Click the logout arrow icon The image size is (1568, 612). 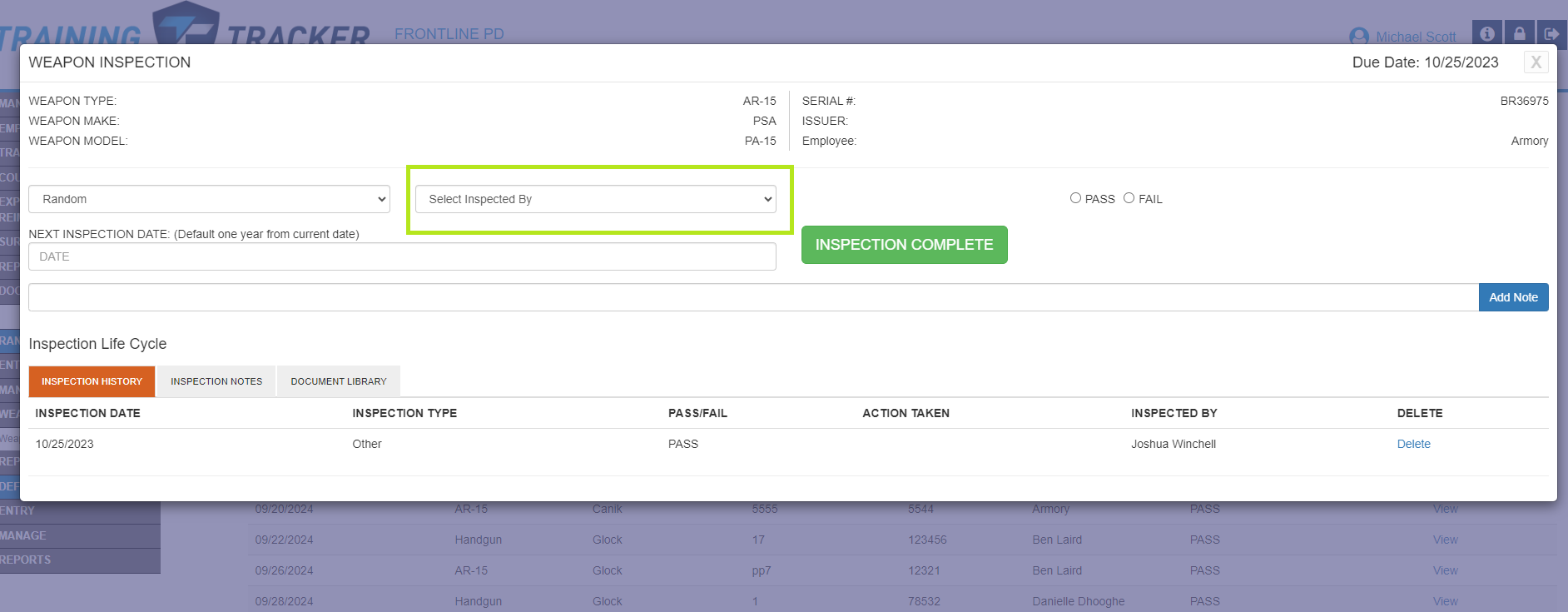pyautogui.click(x=1551, y=33)
